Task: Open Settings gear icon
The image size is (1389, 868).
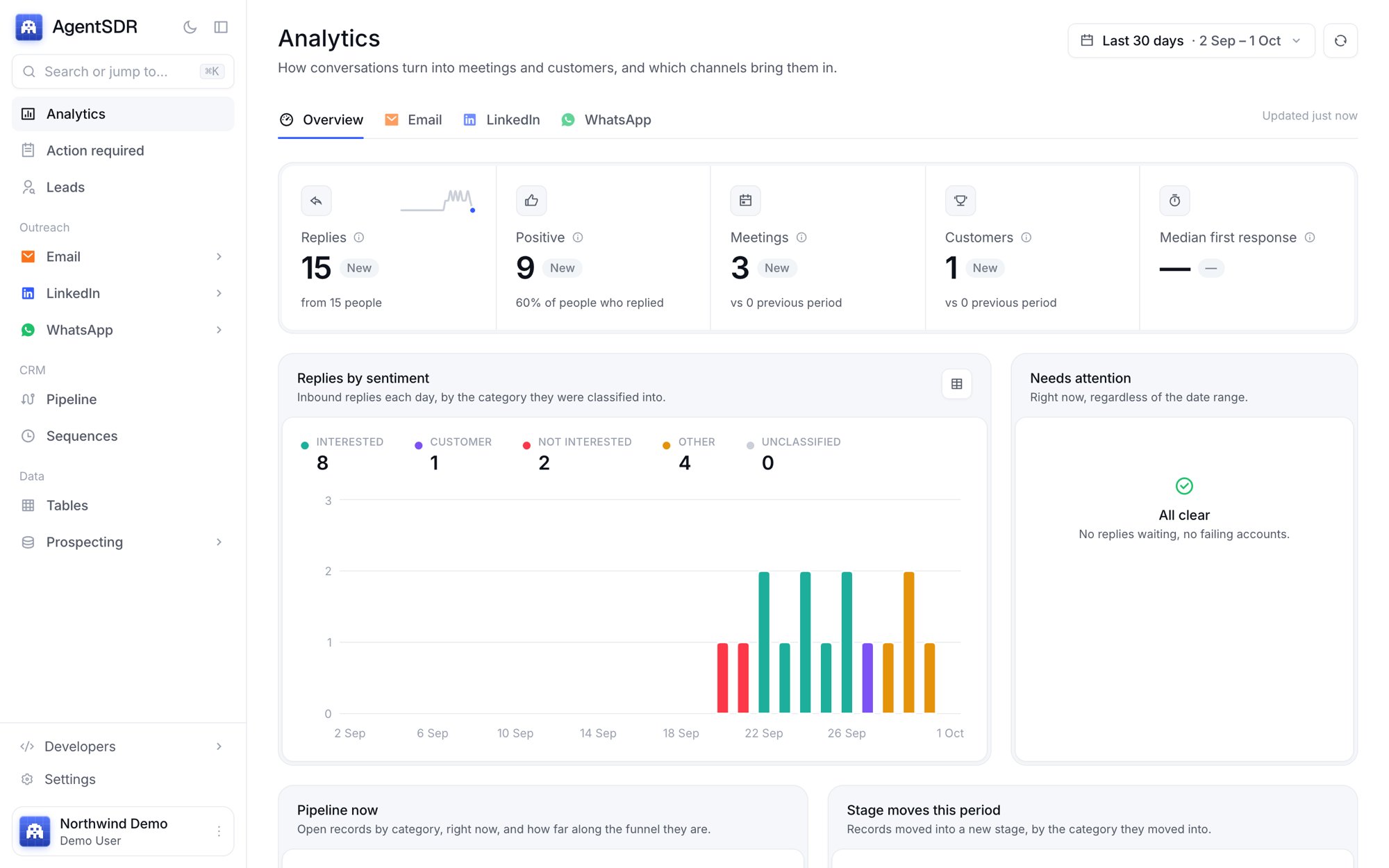Action: click(27, 779)
